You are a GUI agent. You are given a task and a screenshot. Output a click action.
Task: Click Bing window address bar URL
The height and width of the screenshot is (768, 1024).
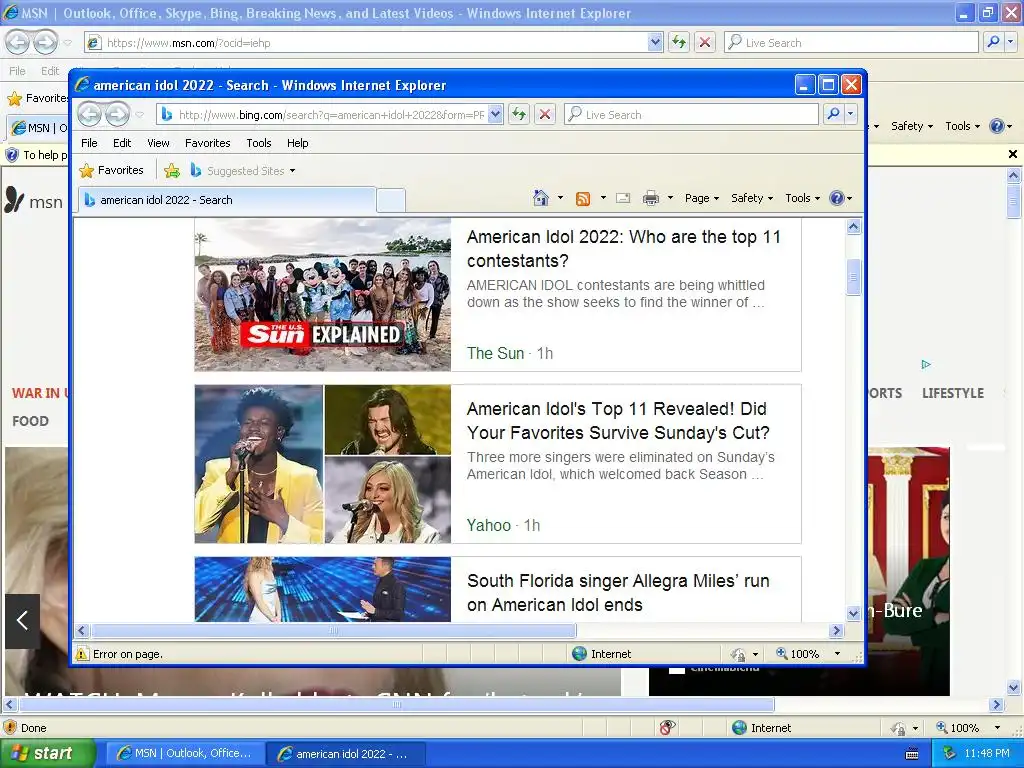pos(331,115)
